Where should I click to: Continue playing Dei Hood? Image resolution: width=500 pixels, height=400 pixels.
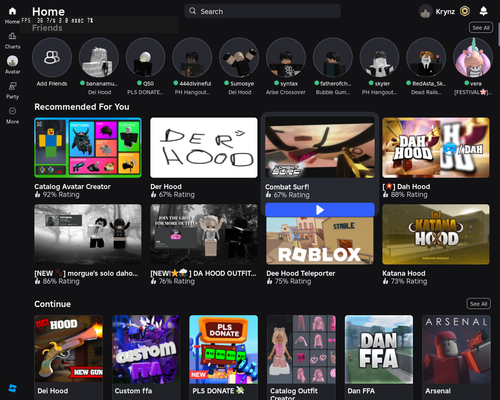(x=68, y=349)
